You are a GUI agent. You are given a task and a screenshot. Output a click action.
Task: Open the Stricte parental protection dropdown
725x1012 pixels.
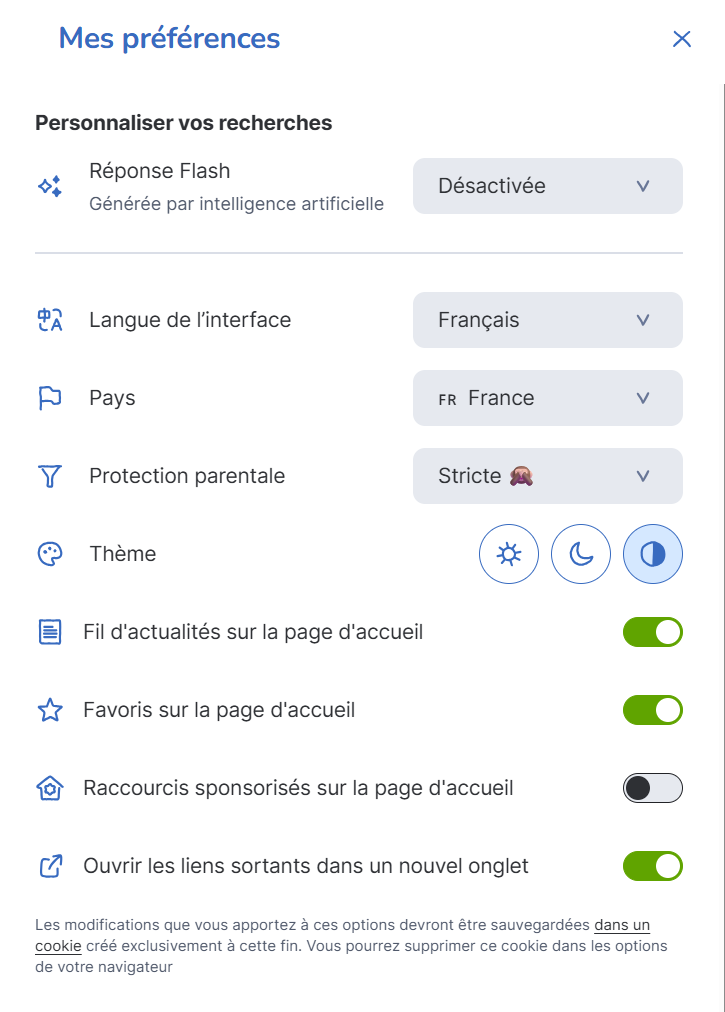[x=548, y=476]
